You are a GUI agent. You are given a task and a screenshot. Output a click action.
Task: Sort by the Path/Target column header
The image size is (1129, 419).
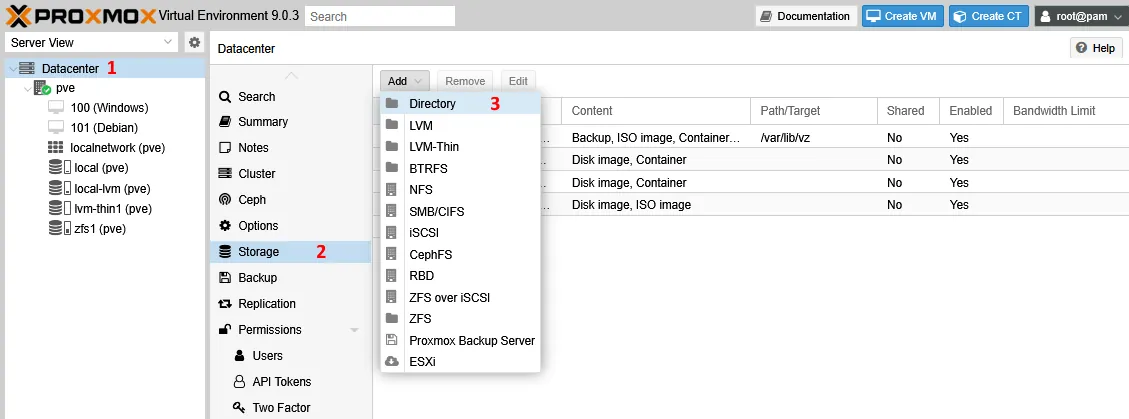tap(814, 111)
